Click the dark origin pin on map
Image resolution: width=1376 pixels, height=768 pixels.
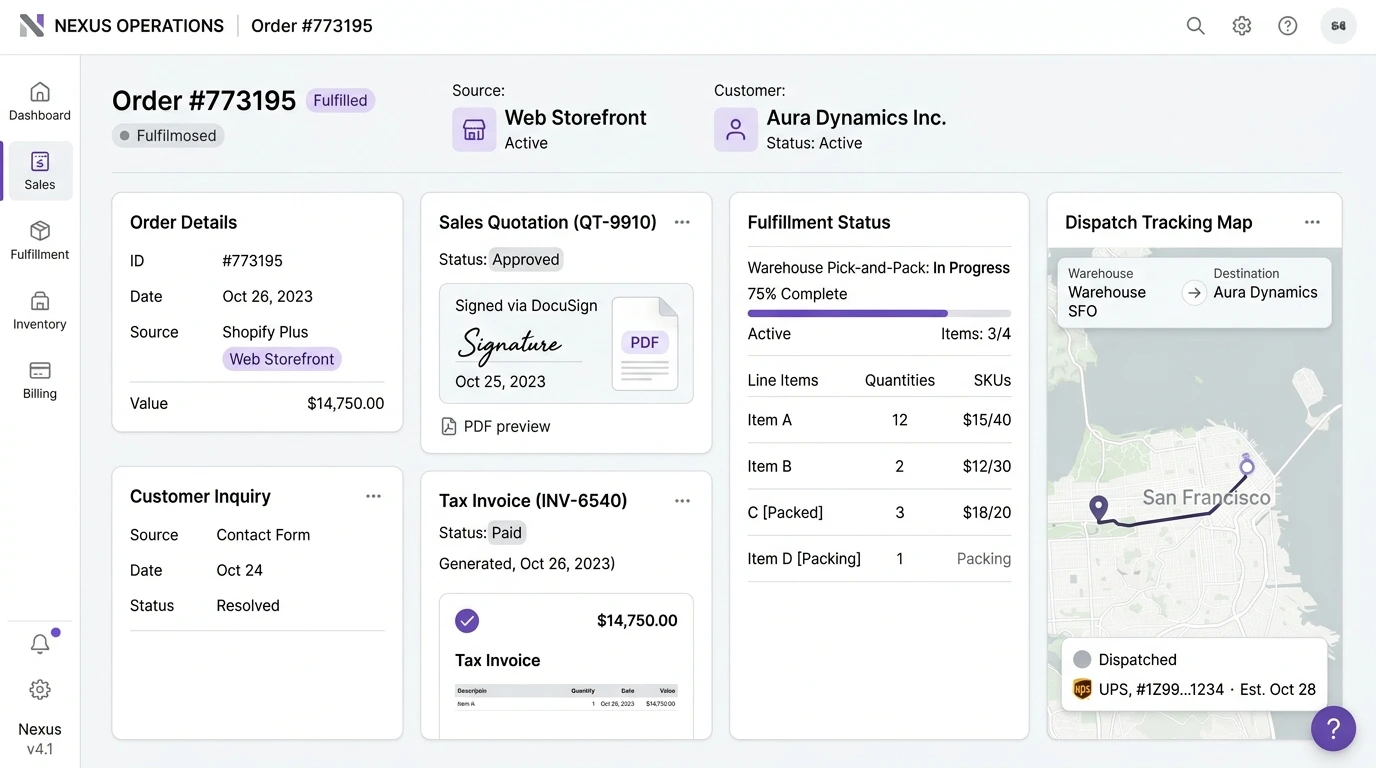click(1099, 508)
